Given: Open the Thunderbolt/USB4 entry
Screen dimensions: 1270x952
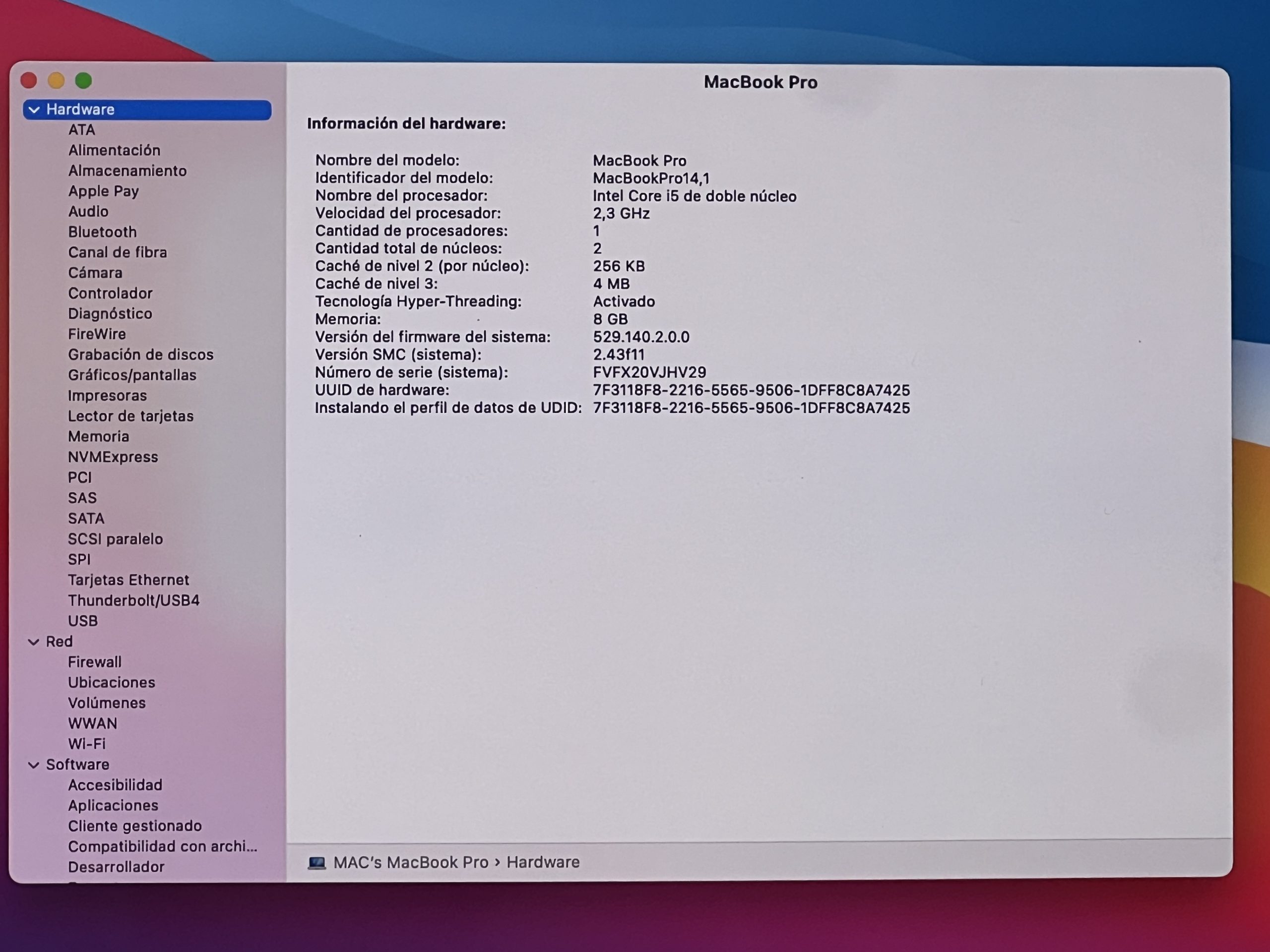Looking at the screenshot, I should (x=134, y=600).
